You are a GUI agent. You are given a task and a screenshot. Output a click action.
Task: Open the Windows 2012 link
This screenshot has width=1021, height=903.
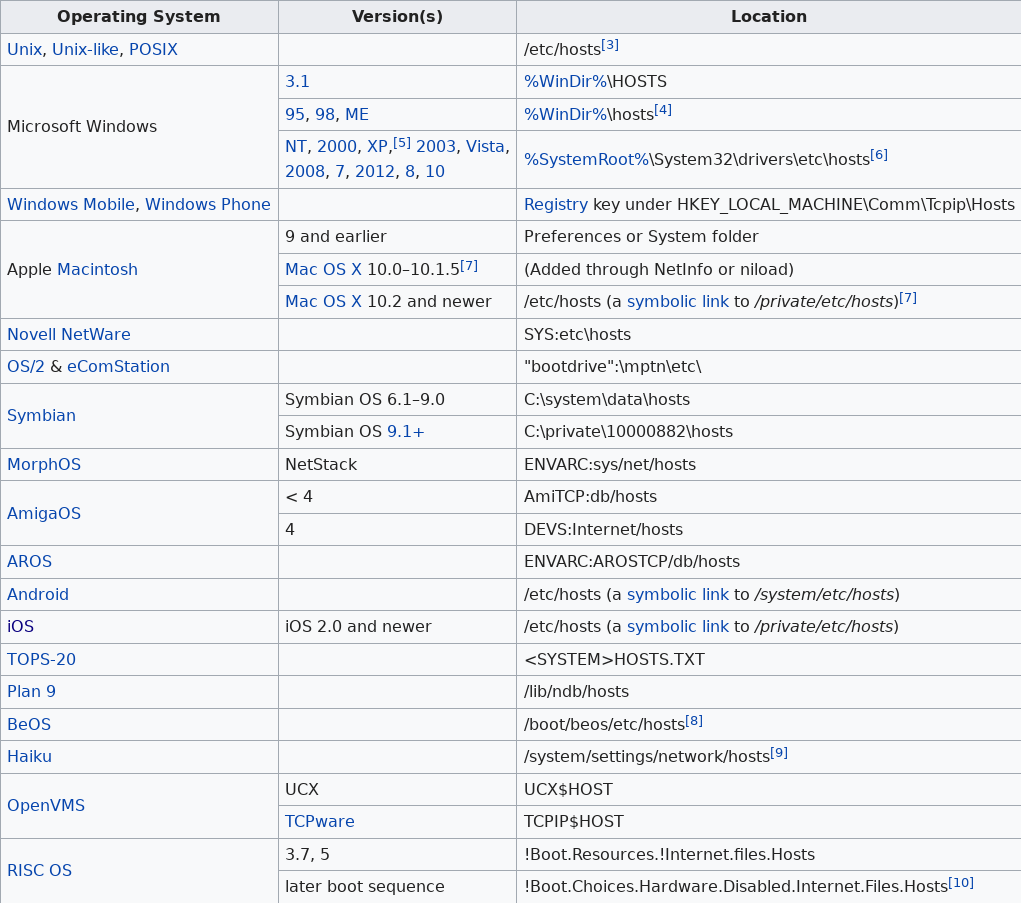(x=374, y=171)
